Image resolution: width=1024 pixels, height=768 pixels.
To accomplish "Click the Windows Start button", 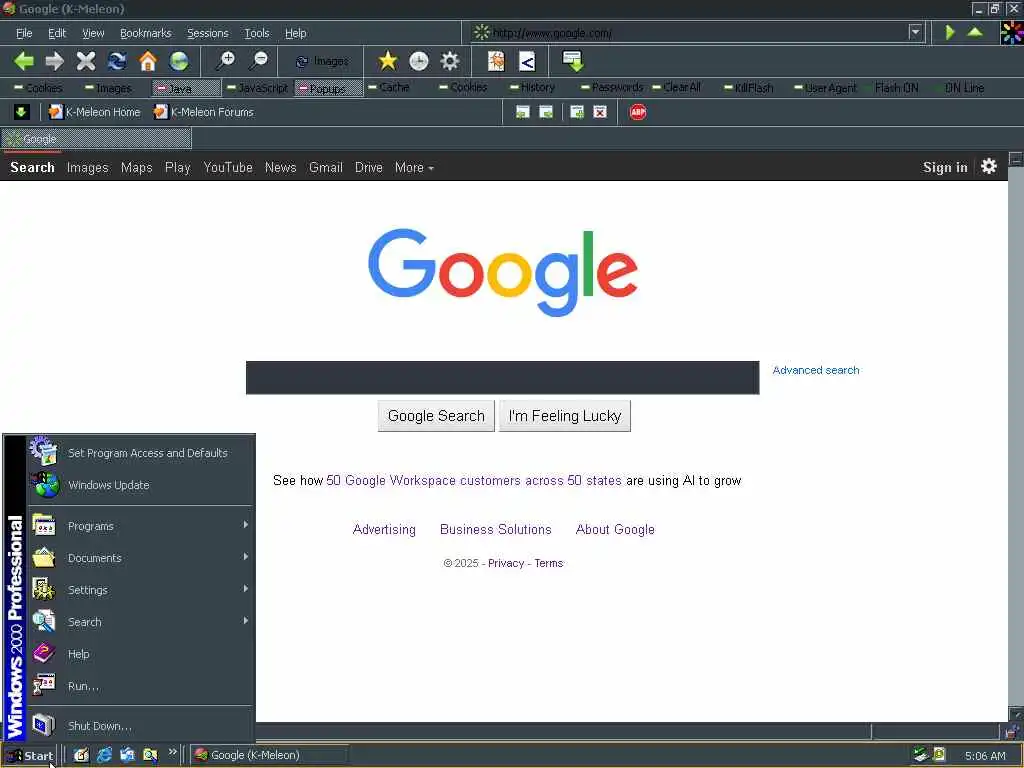I will click(30, 756).
